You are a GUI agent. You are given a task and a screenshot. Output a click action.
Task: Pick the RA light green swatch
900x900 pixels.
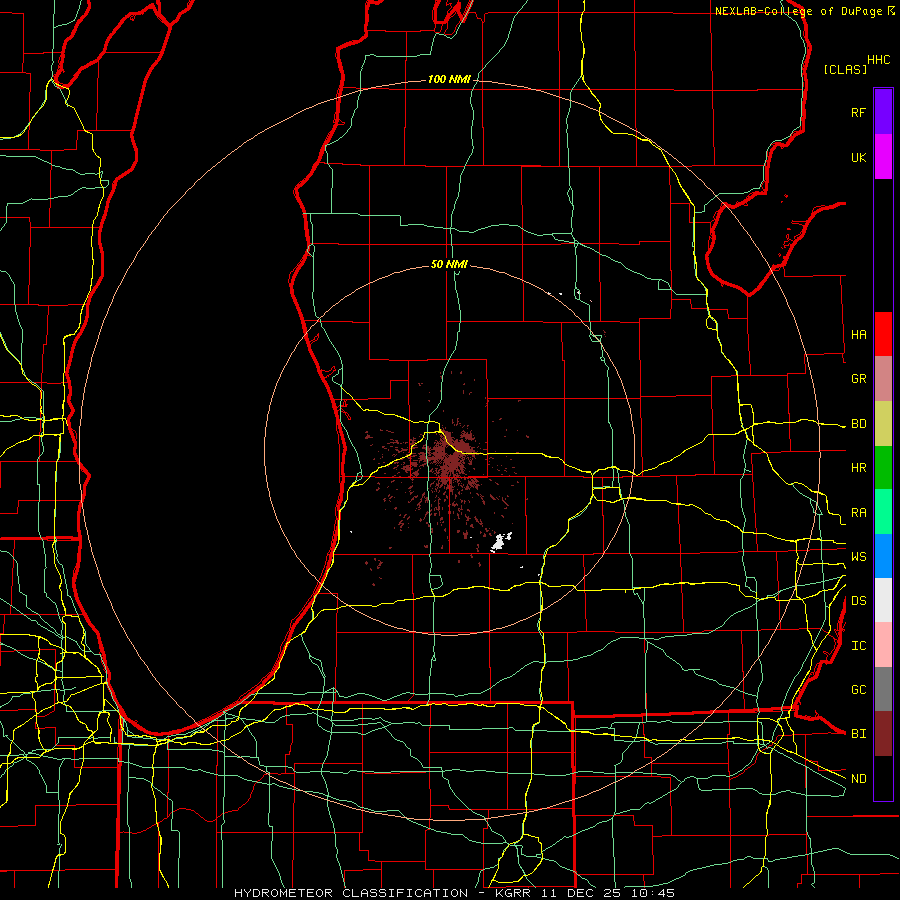coord(883,512)
